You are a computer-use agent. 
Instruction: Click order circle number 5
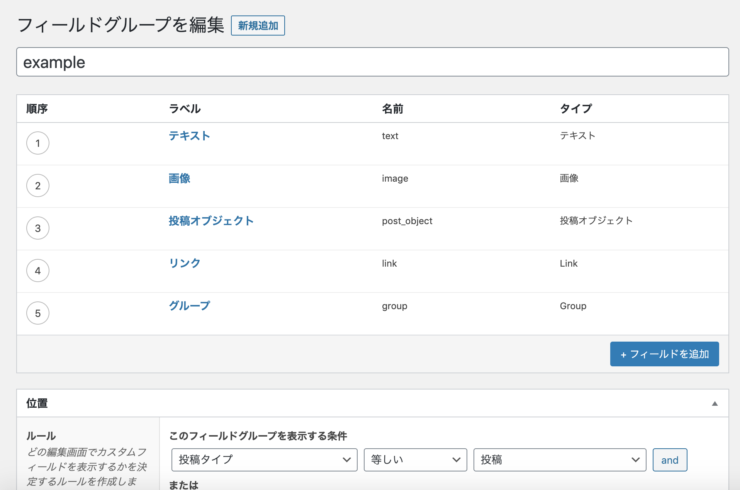pos(38,313)
